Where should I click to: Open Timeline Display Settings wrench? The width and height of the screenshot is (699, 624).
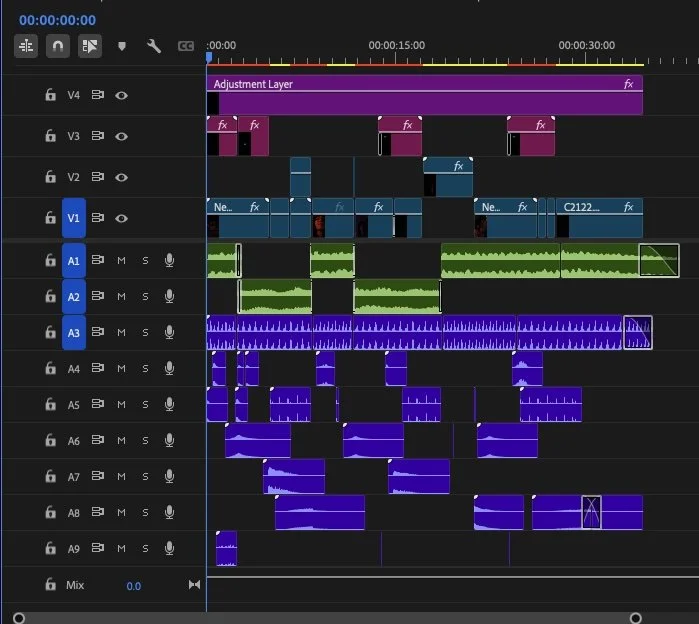154,46
